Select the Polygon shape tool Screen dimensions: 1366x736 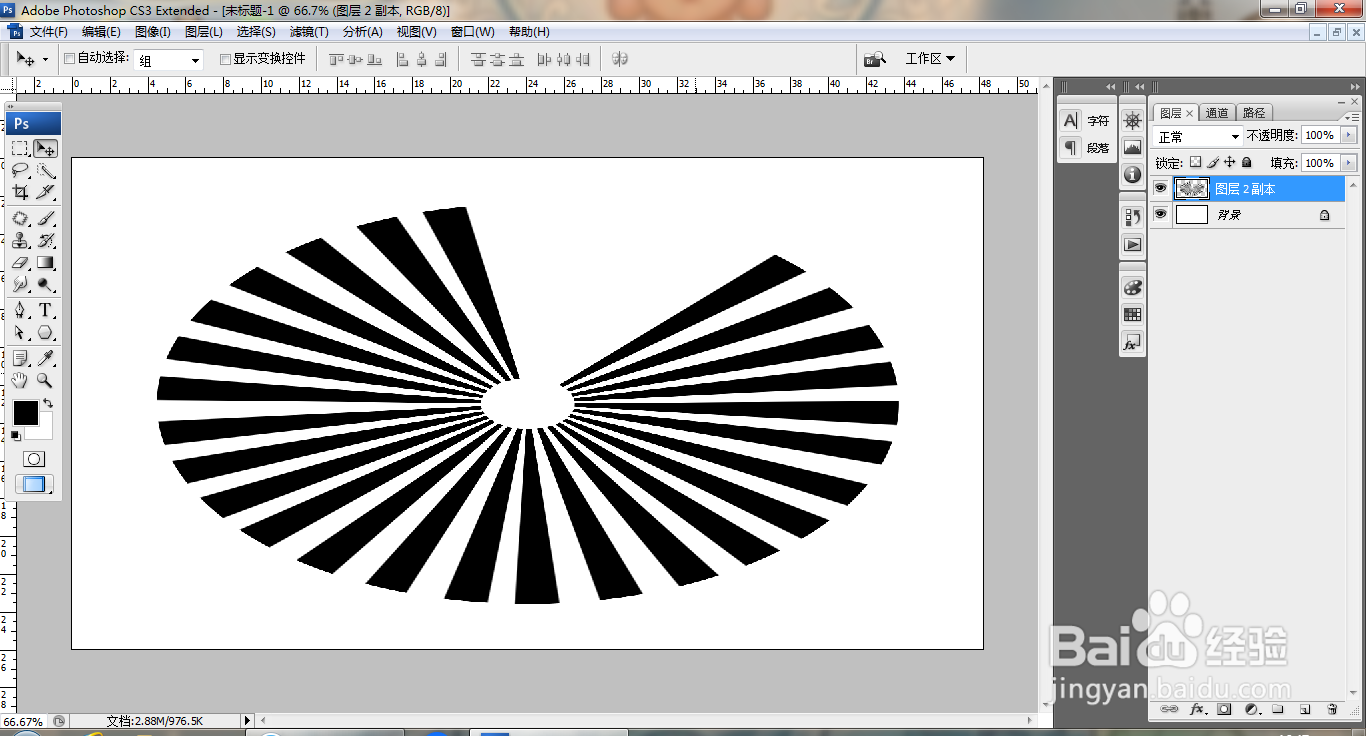tap(45, 332)
